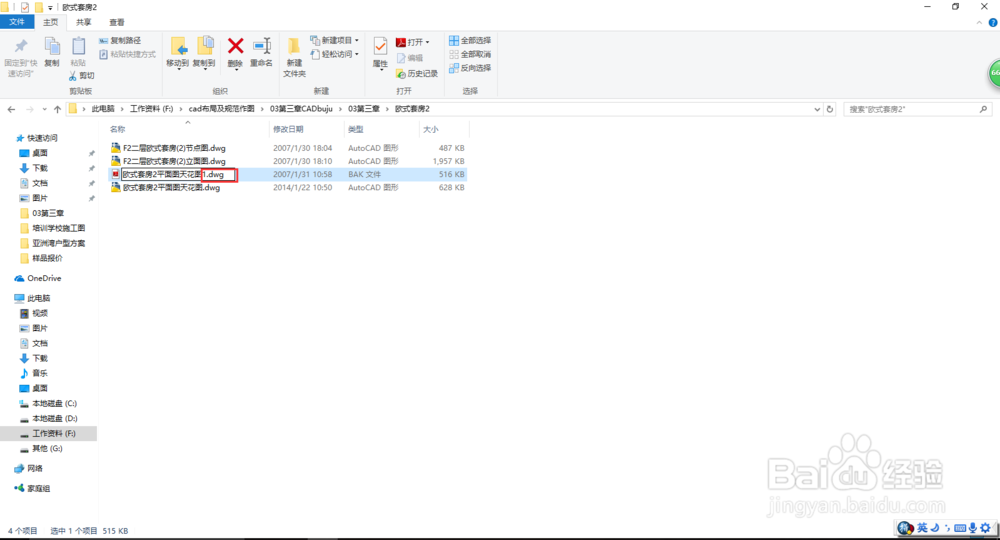1000x540 pixels.
Task: Open the New item dropdown
Action: click(334, 40)
